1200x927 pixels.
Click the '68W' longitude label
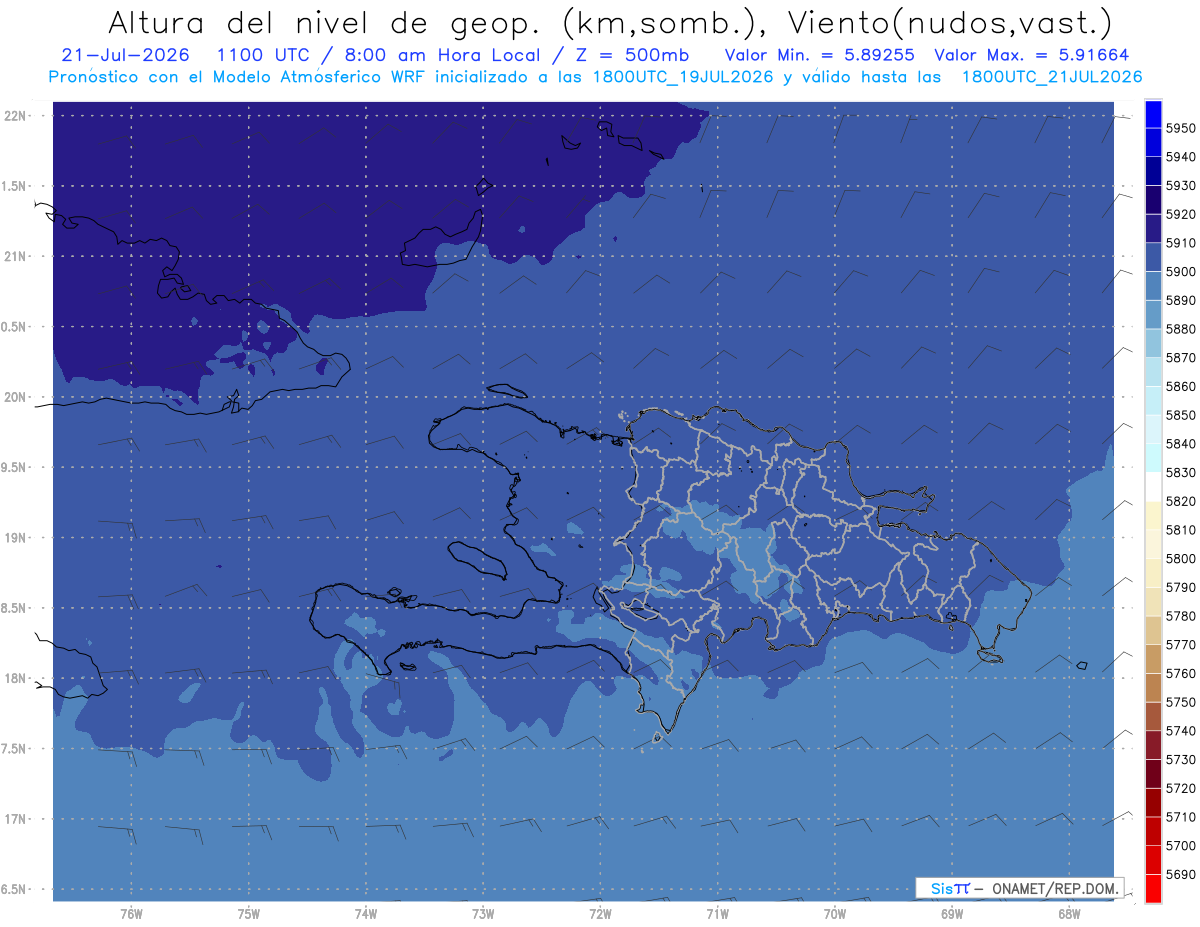tap(1069, 913)
